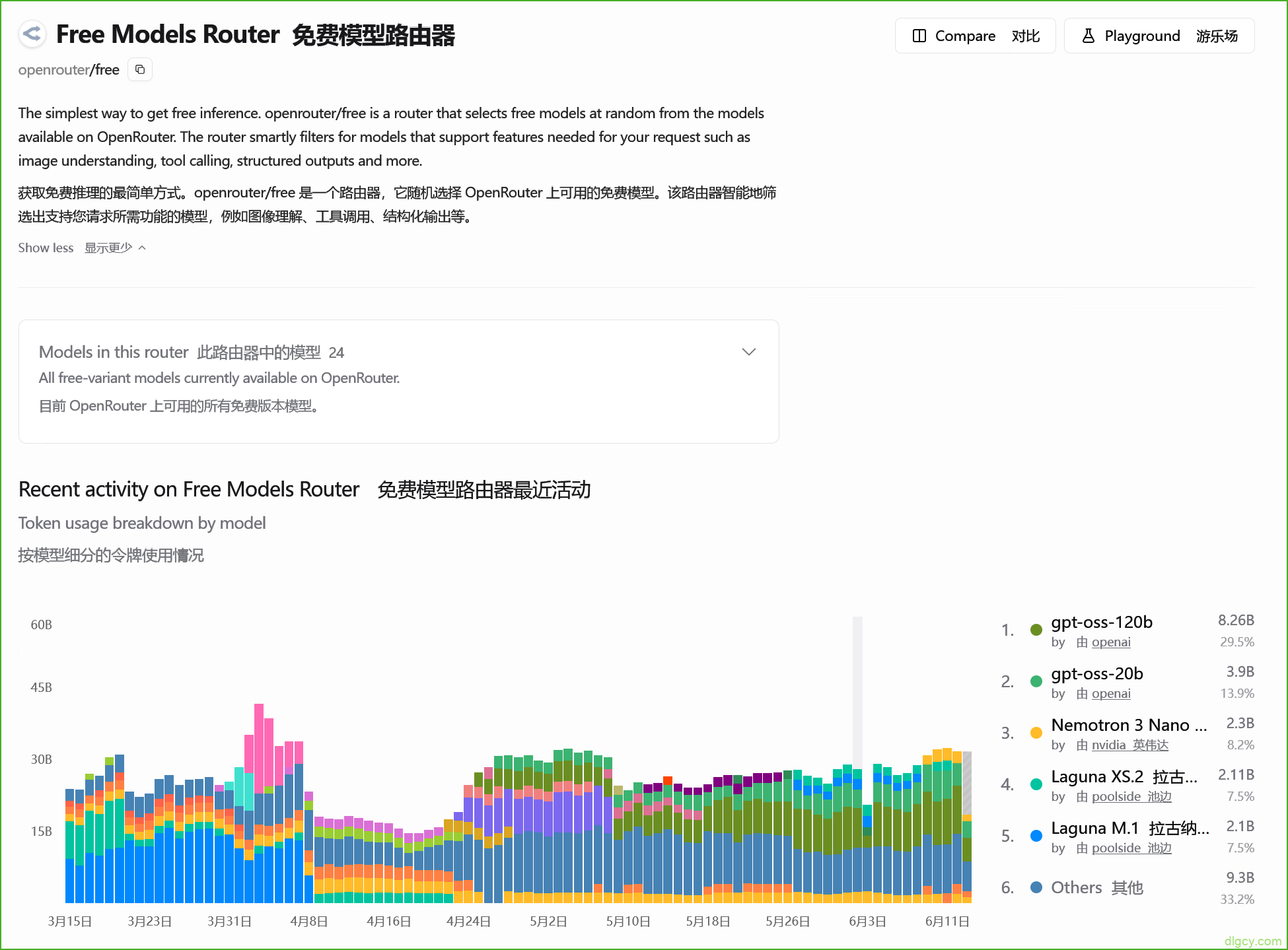
Task: Copy the openrouter/free model slug
Action: tap(140, 69)
